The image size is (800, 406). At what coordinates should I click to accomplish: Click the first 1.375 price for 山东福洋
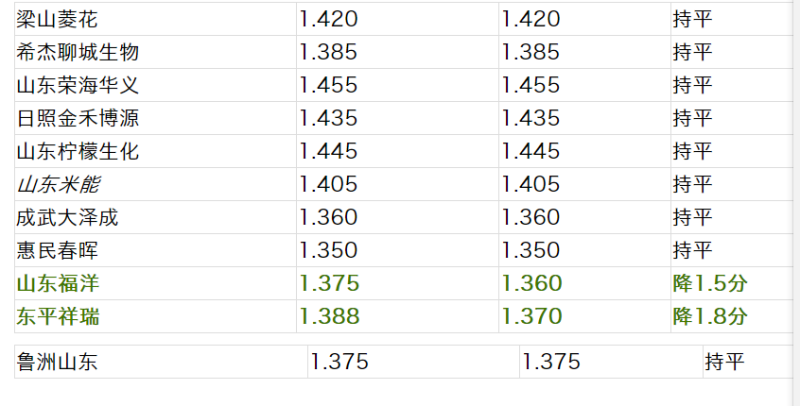[x=397, y=283]
